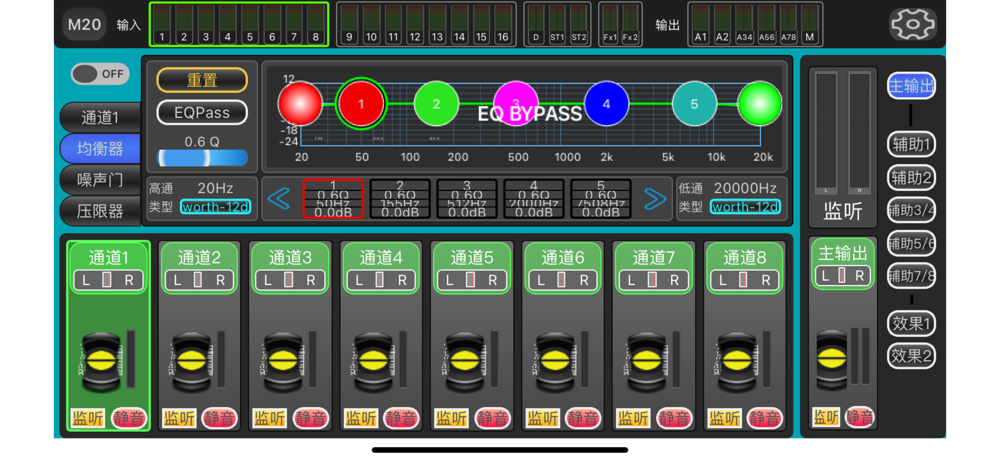
Task: Mute 通道3 with 静音 button
Action: pos(311,419)
